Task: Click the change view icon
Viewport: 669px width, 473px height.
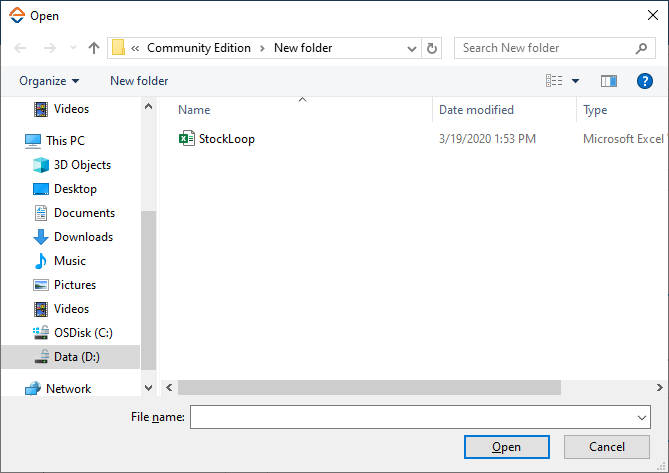Action: pyautogui.click(x=554, y=81)
